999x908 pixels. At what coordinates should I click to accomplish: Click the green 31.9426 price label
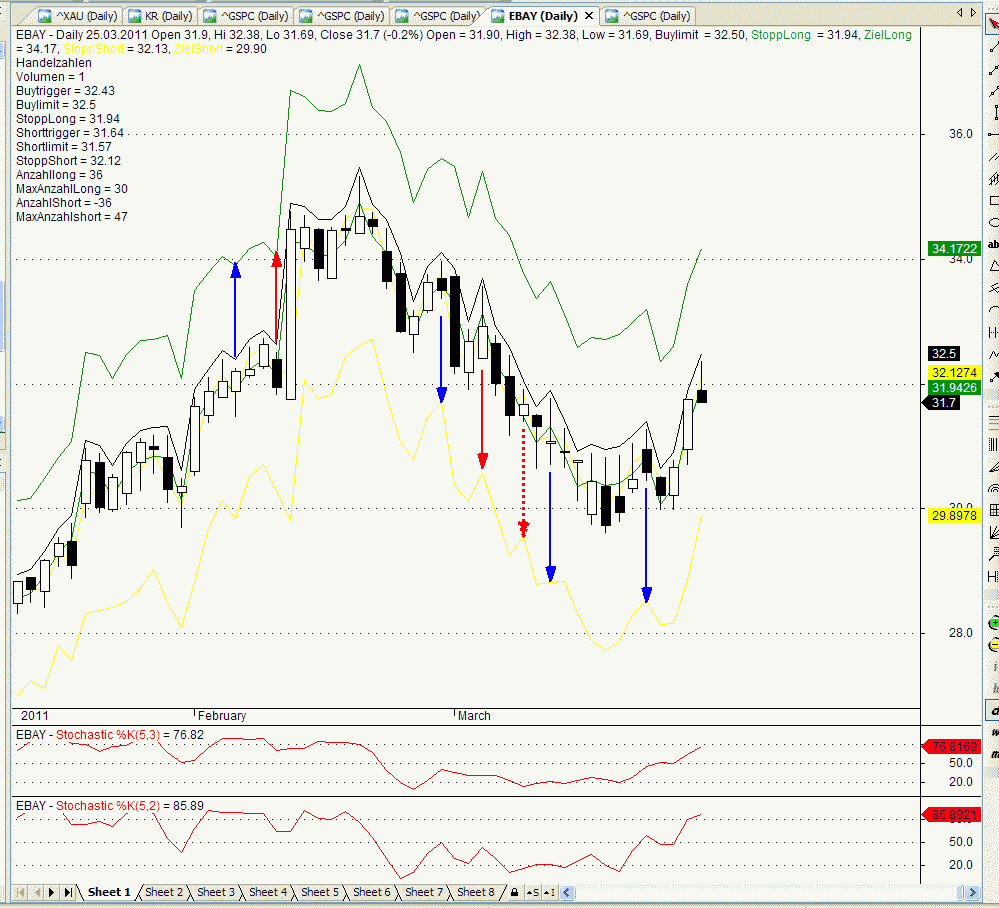point(954,387)
